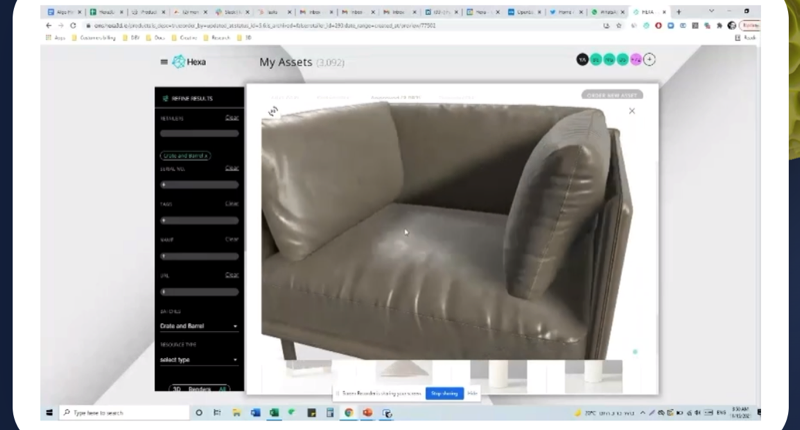
Task: Open the hamburger menu beside Hexa logo
Action: 164,62
